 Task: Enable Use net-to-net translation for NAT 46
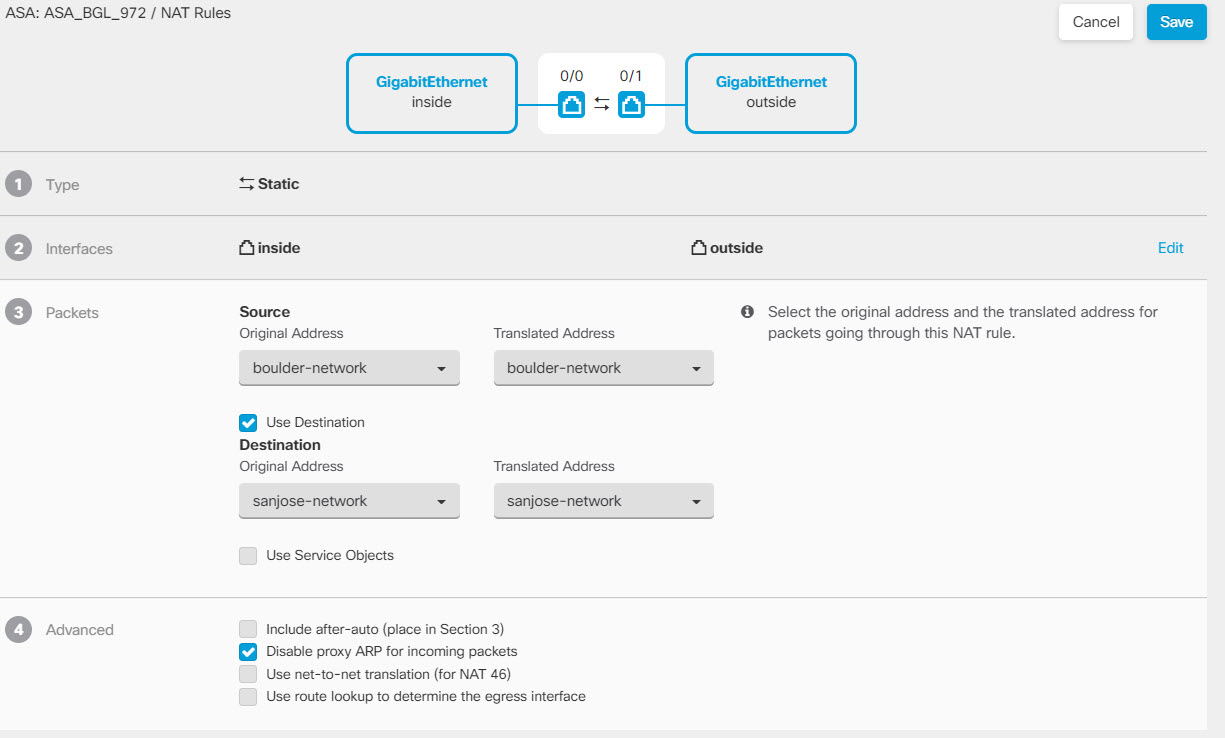[248, 674]
